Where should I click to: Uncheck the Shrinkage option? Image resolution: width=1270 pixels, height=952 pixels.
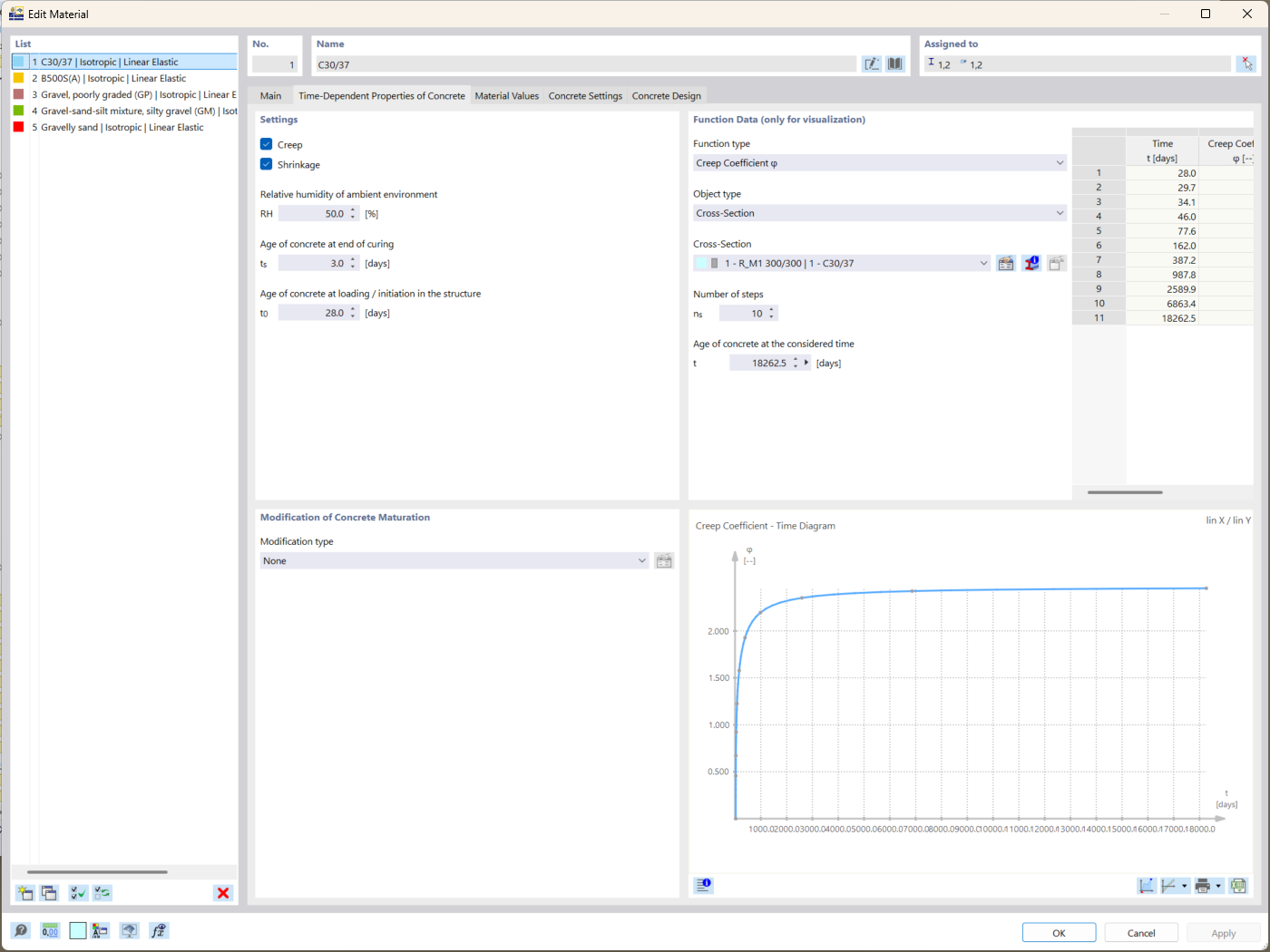[x=266, y=164]
